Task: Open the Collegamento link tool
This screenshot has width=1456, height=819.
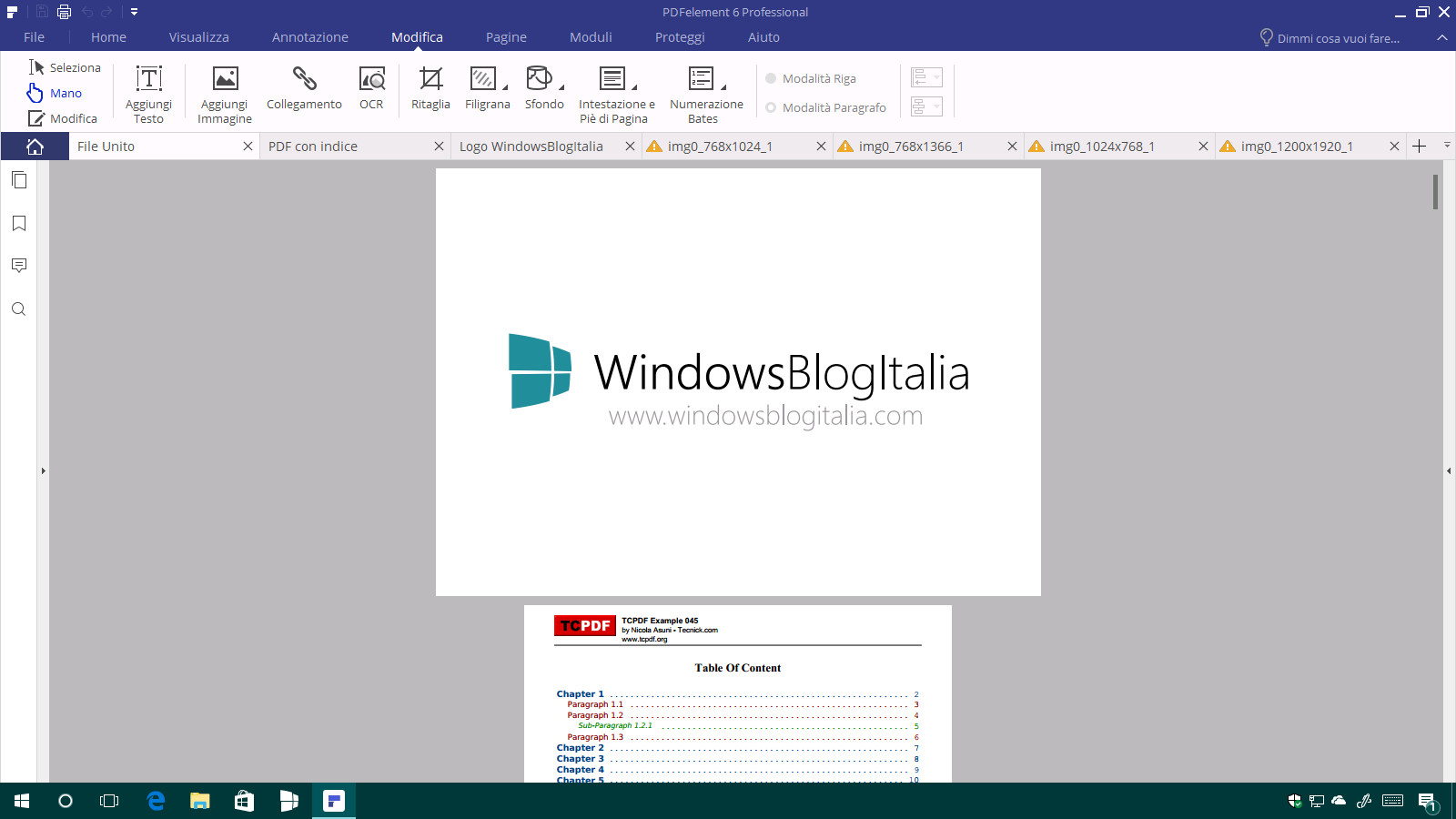Action: click(x=304, y=87)
